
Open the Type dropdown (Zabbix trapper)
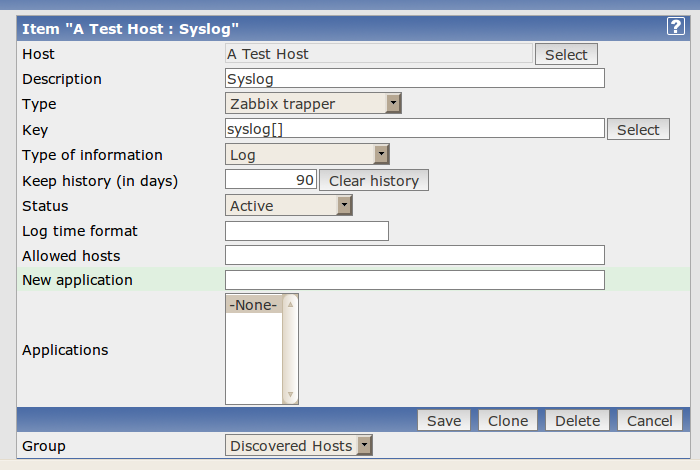coord(314,103)
